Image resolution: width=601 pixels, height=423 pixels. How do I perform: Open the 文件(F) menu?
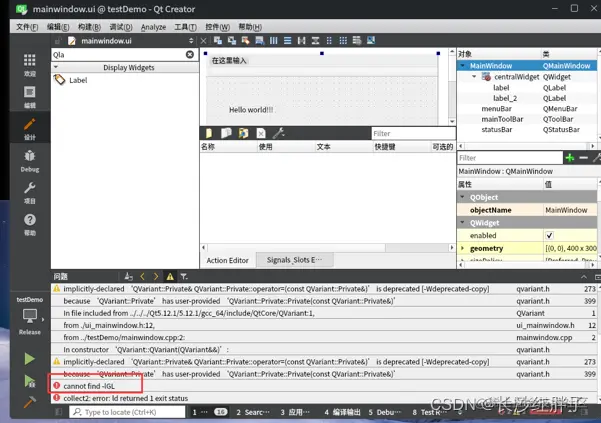[x=27, y=27]
